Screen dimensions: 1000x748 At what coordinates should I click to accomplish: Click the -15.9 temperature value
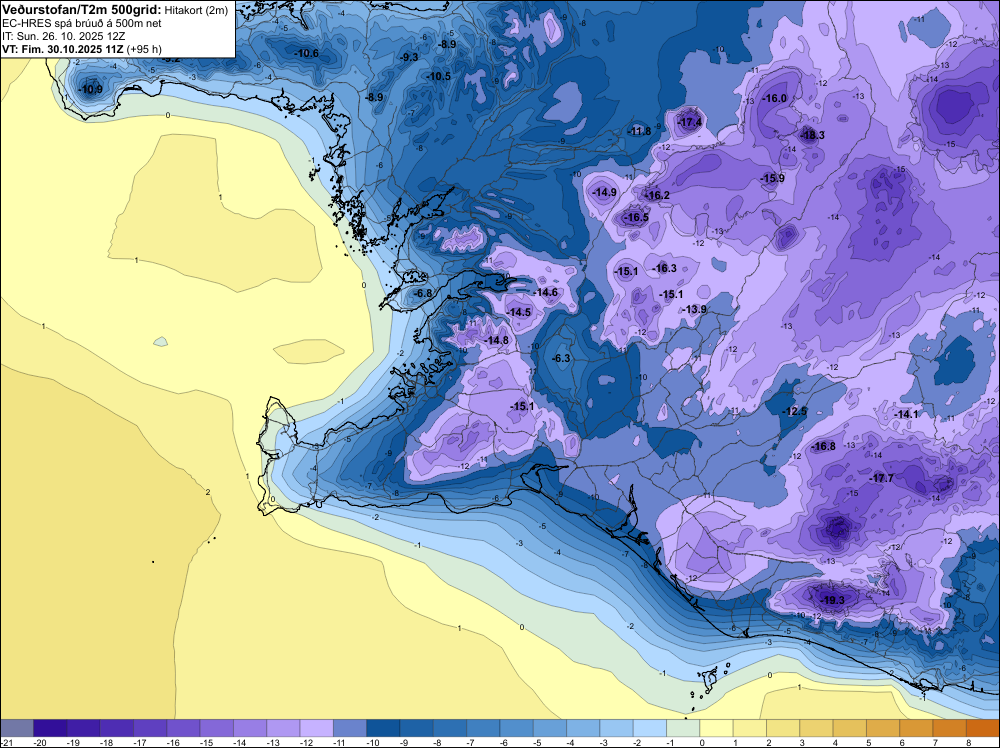(772, 179)
